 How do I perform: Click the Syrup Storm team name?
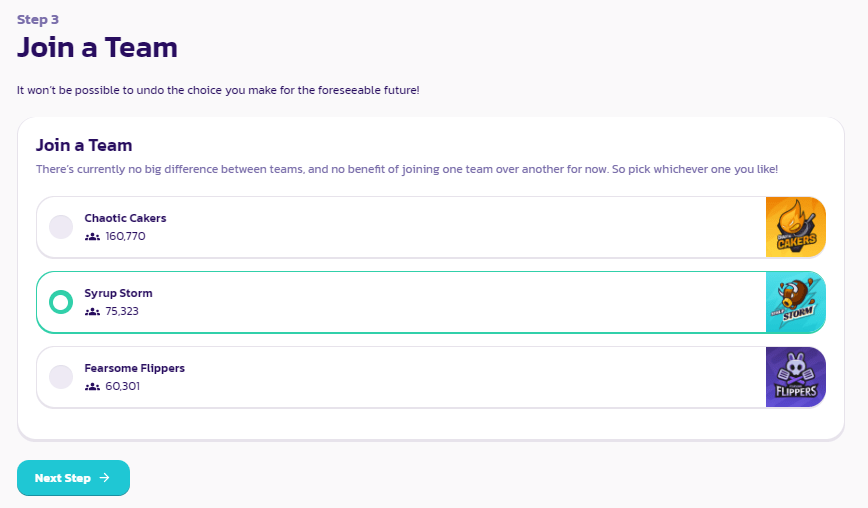click(118, 293)
